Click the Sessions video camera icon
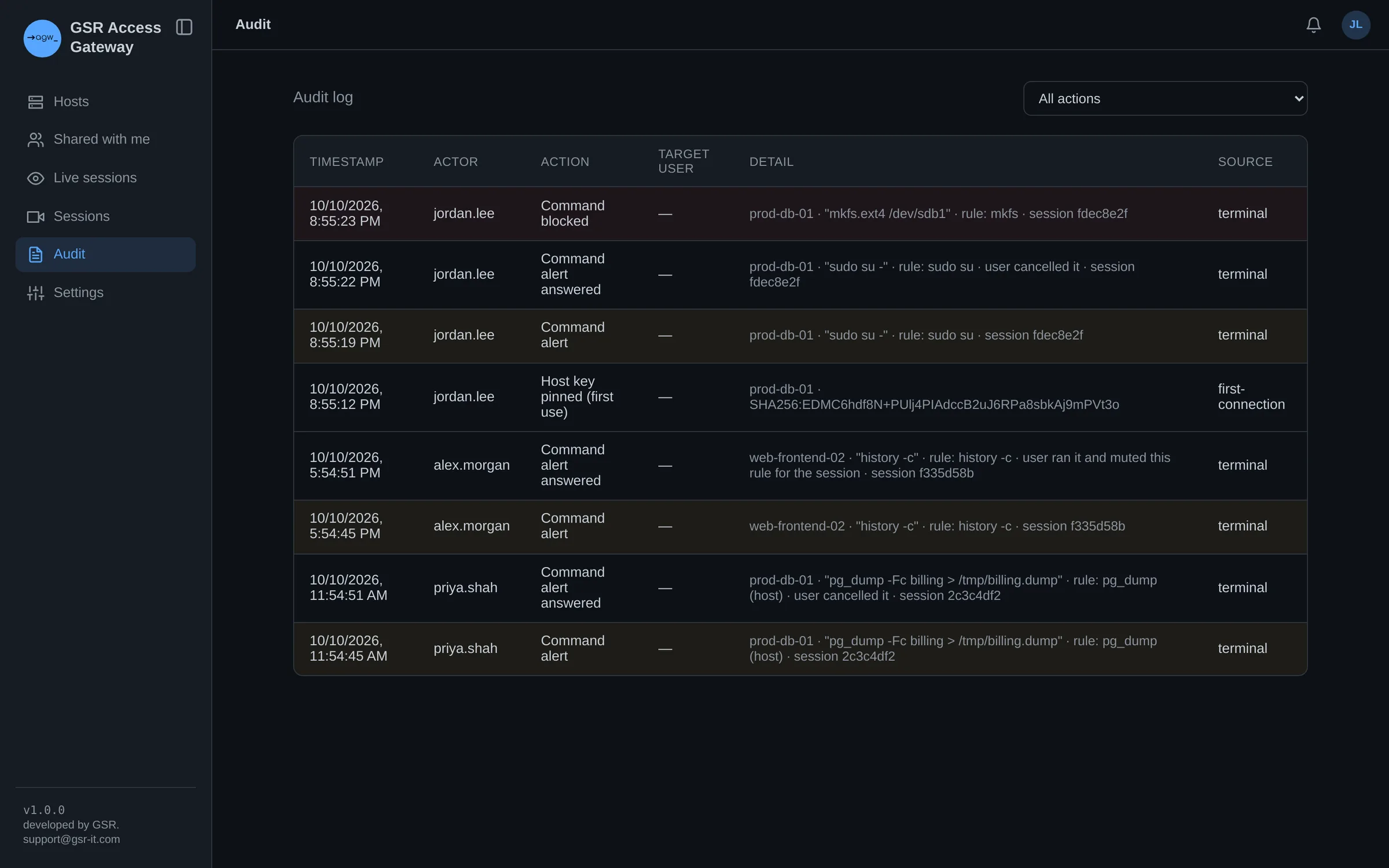 click(x=35, y=216)
